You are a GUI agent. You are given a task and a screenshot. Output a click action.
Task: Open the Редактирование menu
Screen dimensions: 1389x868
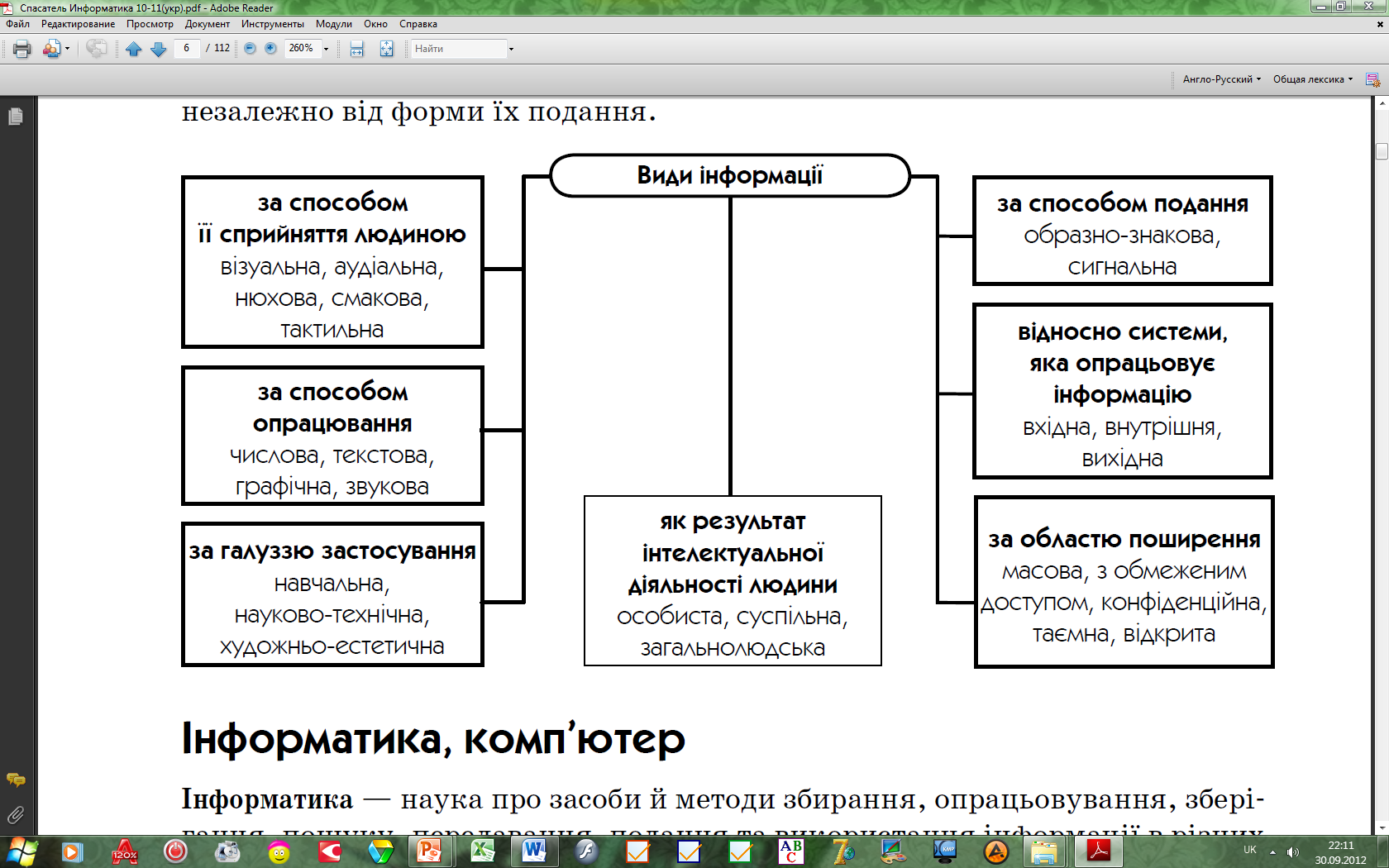click(79, 24)
